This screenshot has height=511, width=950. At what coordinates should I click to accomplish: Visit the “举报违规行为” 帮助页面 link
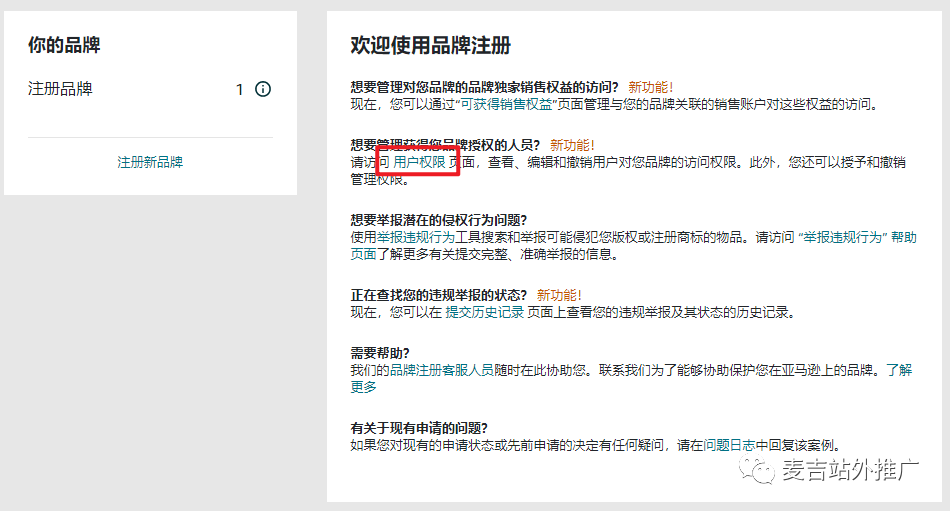click(857, 237)
